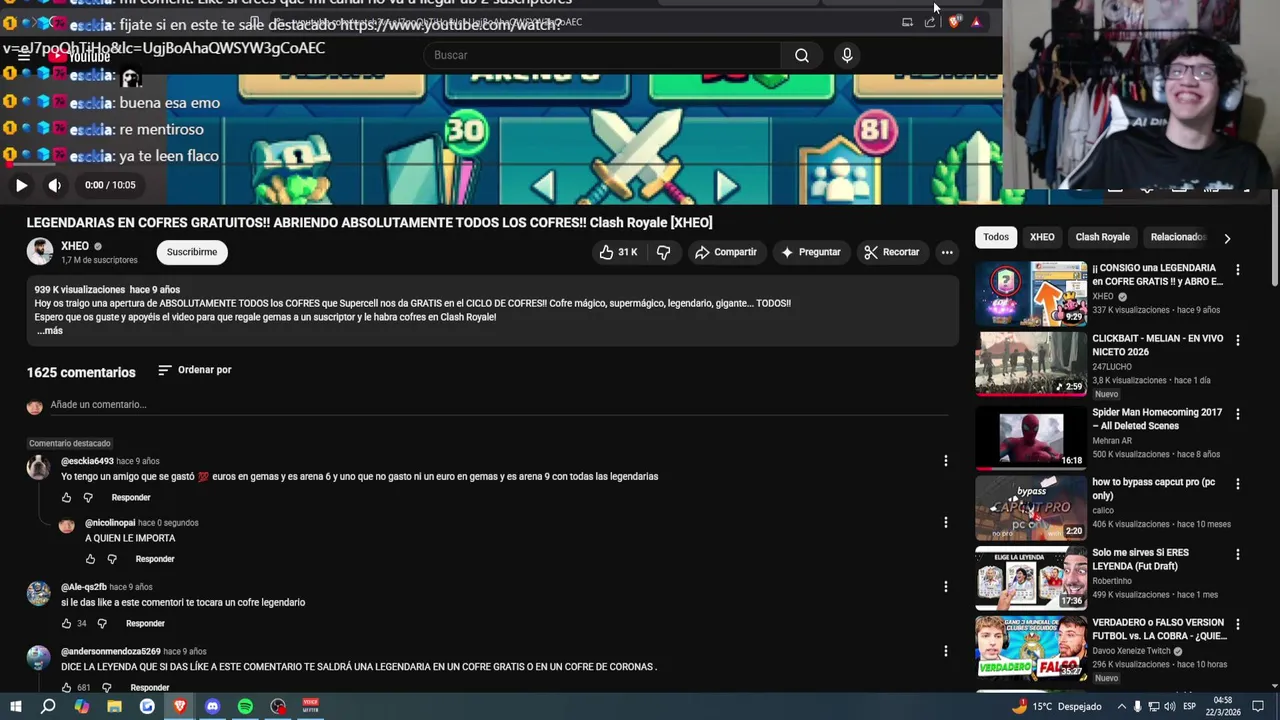This screenshot has height=720, width=1280.
Task: Click inside the Buscar search field
Action: 604,55
